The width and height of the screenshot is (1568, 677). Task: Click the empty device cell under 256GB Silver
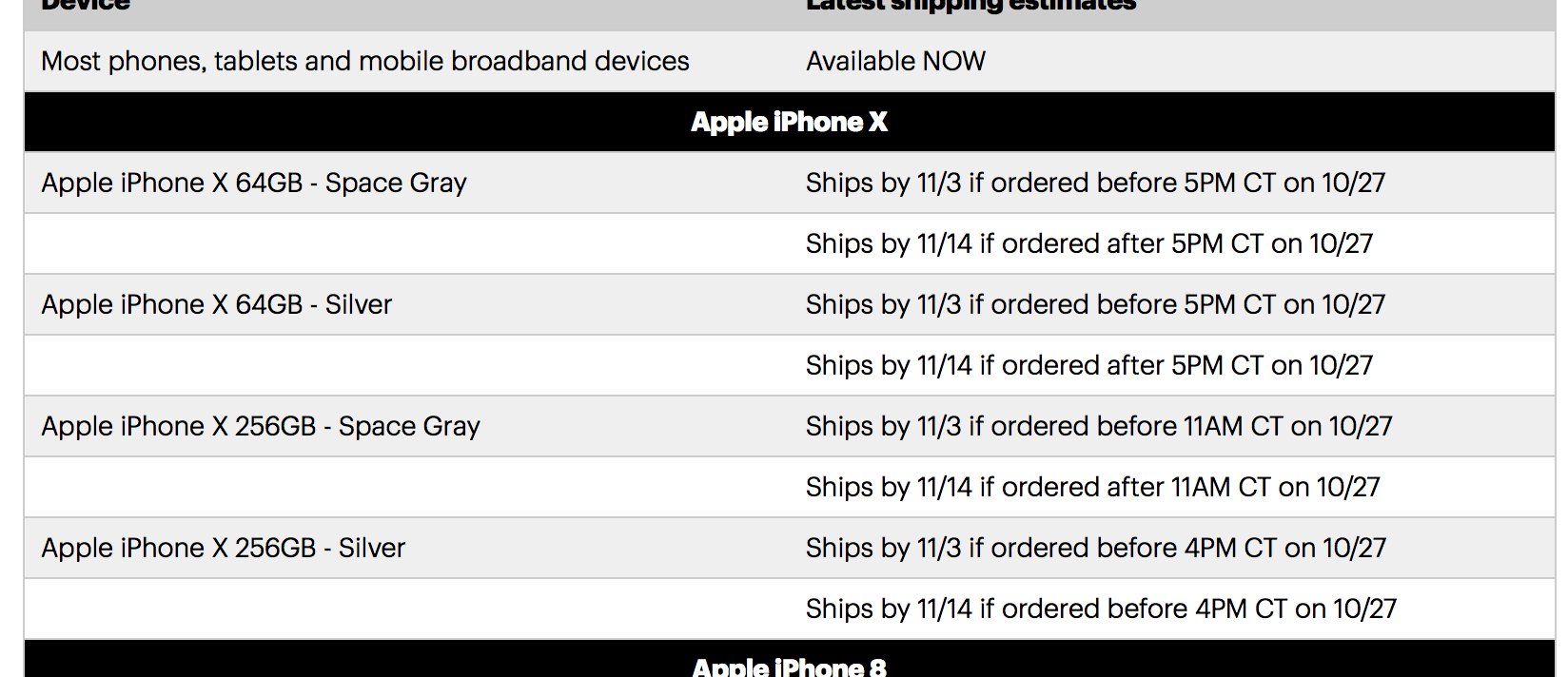(x=407, y=609)
